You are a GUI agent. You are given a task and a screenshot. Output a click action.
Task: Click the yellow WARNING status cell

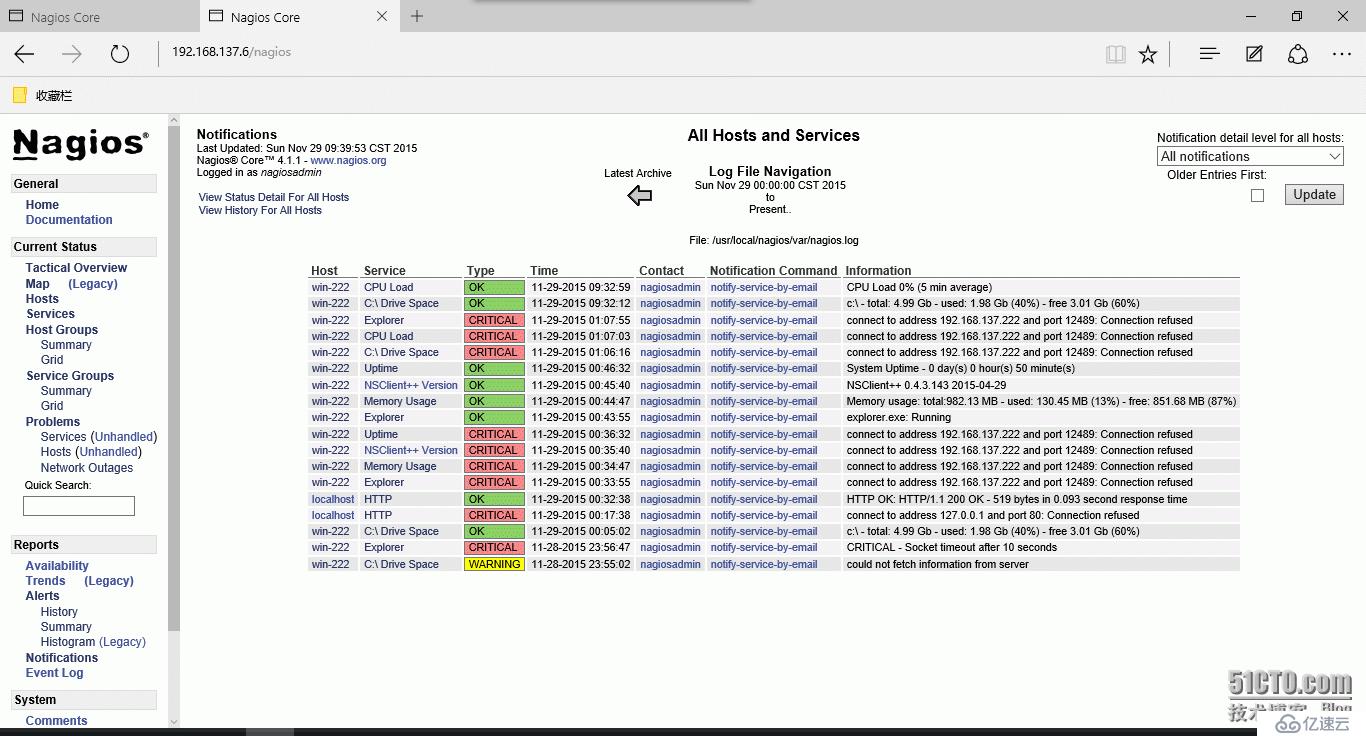tap(494, 564)
